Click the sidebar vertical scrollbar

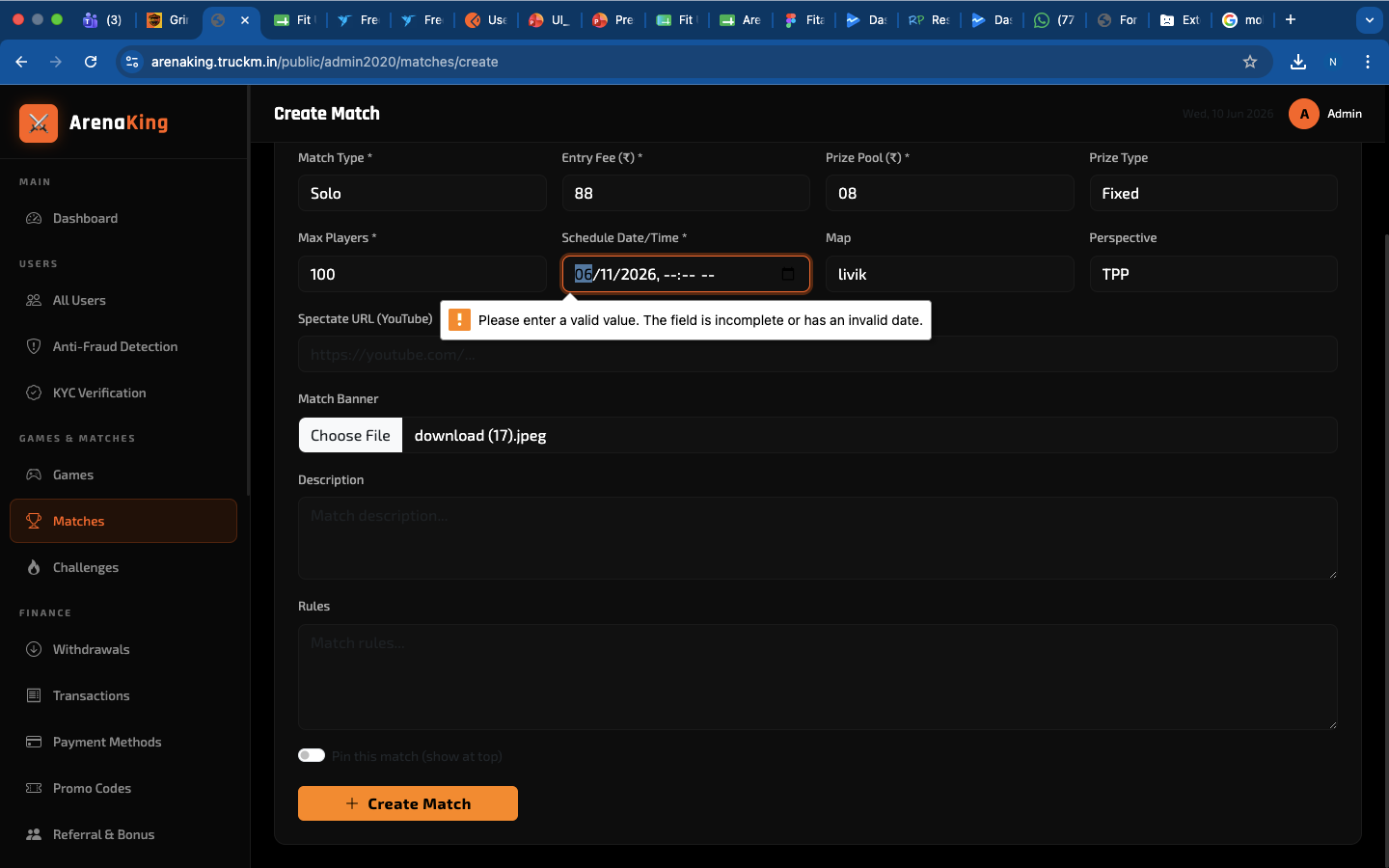tap(248, 289)
